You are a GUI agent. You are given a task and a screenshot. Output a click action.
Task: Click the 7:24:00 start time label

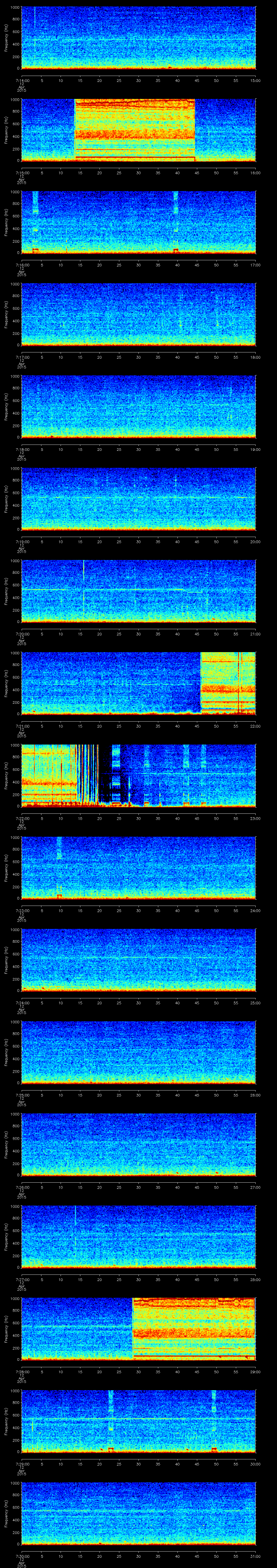click(x=22, y=1003)
